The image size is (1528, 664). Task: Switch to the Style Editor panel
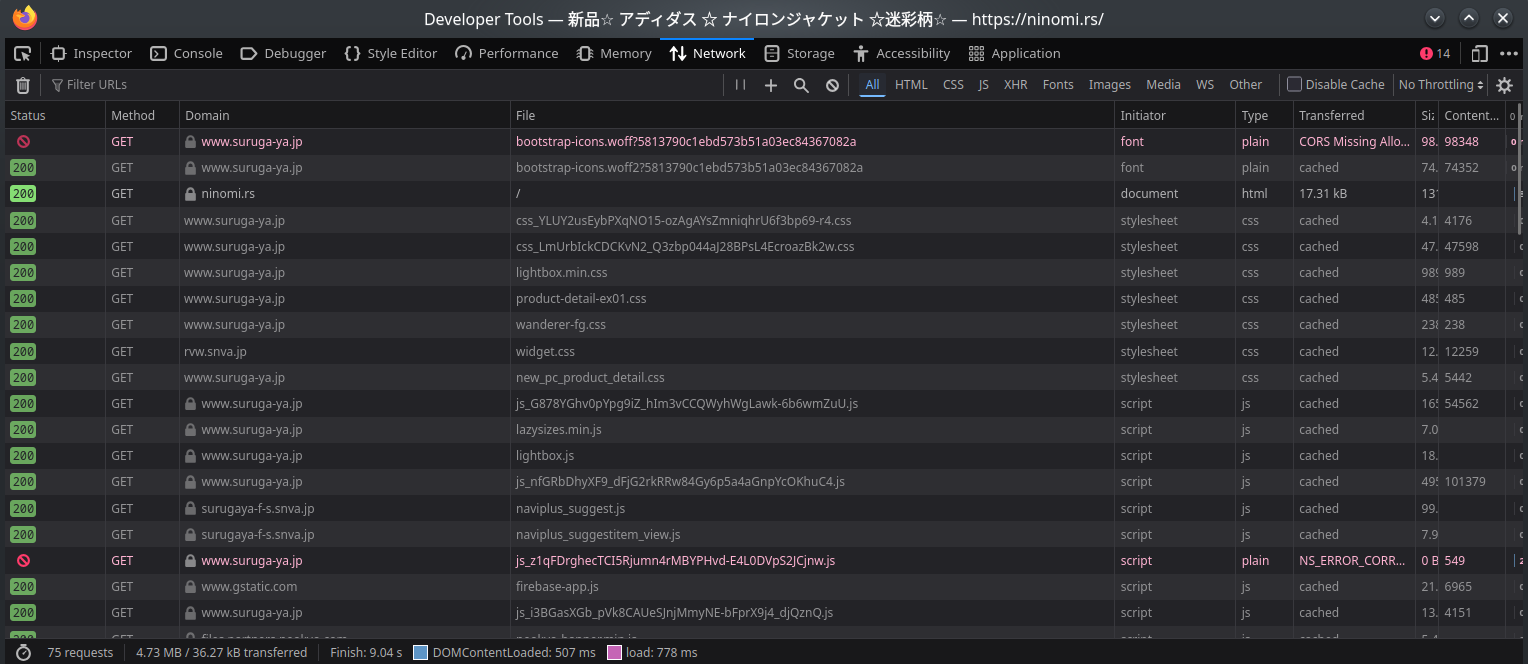390,54
